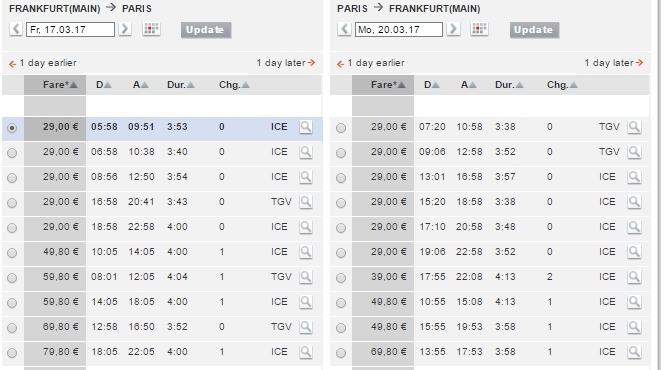Viewport: 661px width, 370px height.
Task: Open calendar picker for Frankfurt–Paris date
Action: click(151, 29)
